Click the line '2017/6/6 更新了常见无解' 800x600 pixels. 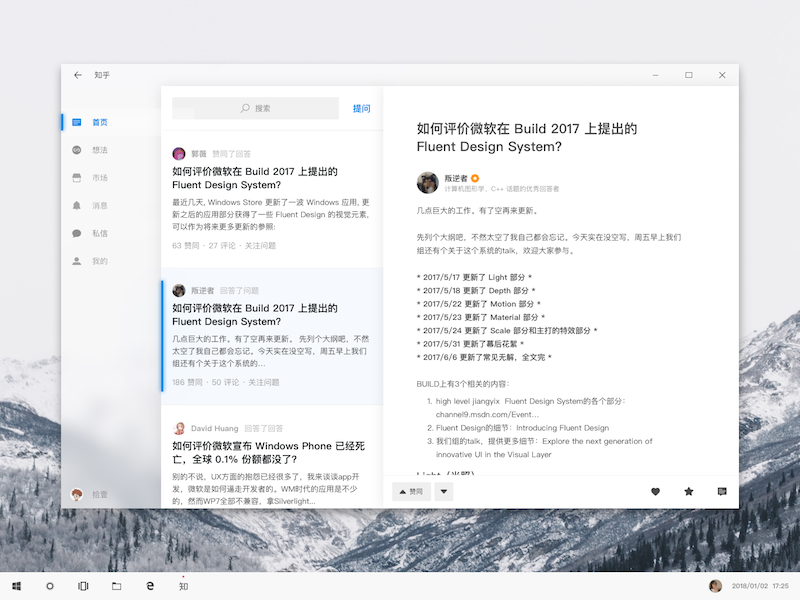point(484,357)
